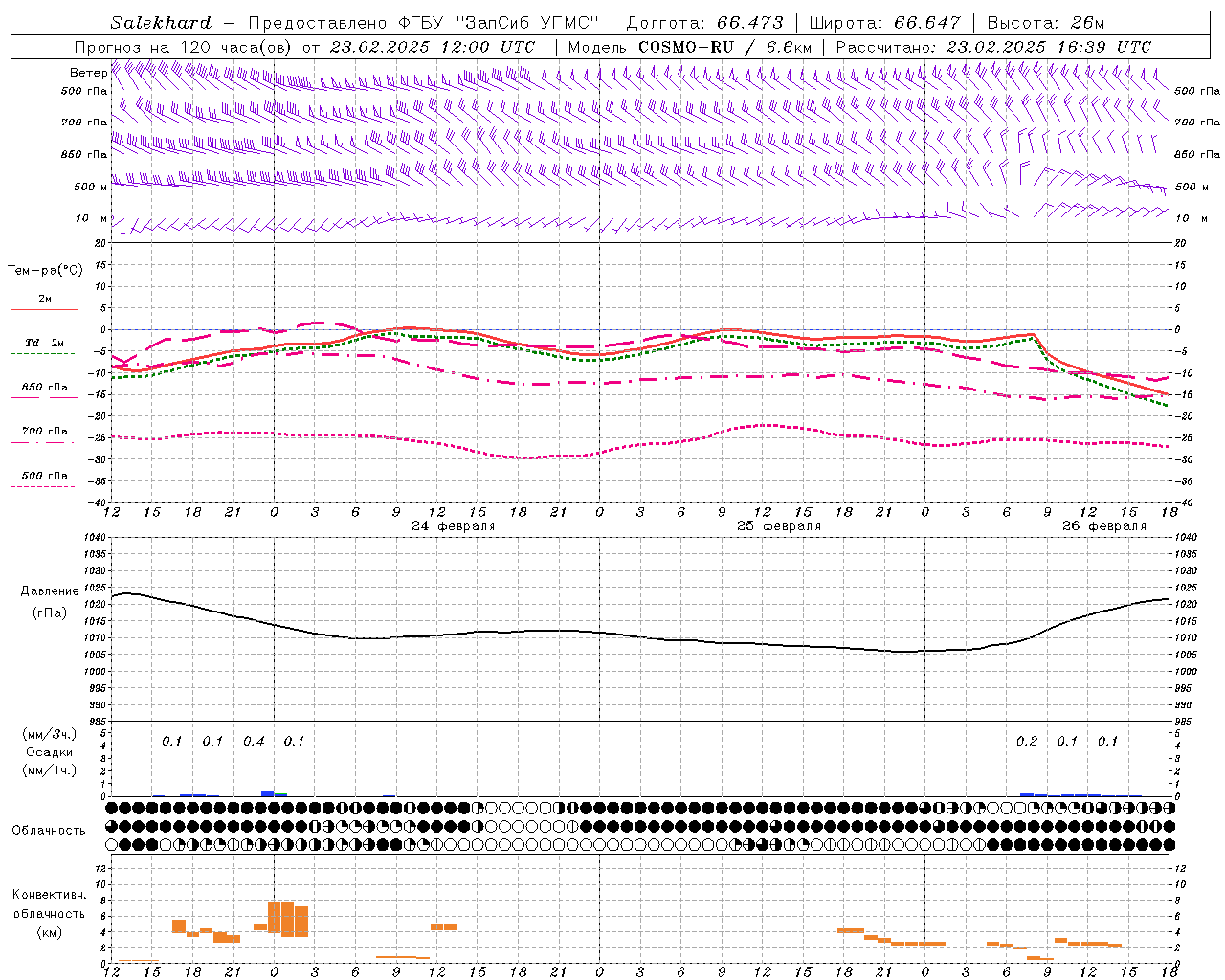The width and height of the screenshot is (1225, 980).
Task: Click the "500 гПа" temperature legend entry
Action: (x=45, y=476)
